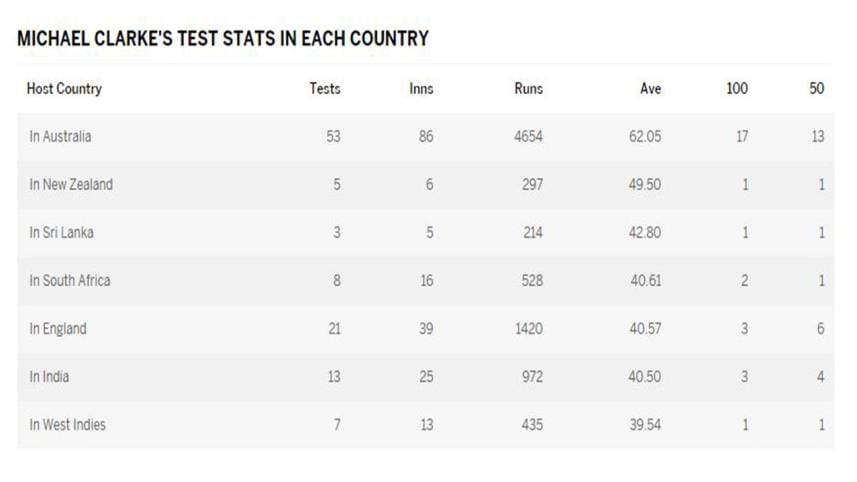Click the 100 column header

(736, 89)
